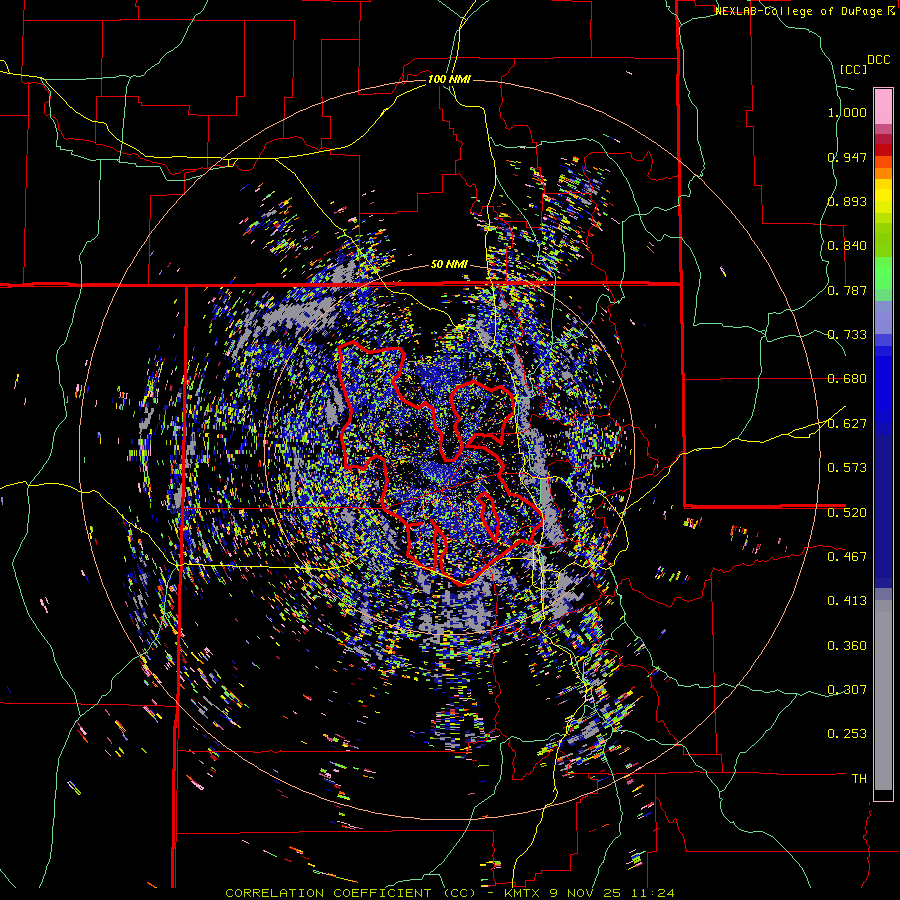Click the 0.893 color scale value
This screenshot has height=900, width=900.
pyautogui.click(x=847, y=201)
